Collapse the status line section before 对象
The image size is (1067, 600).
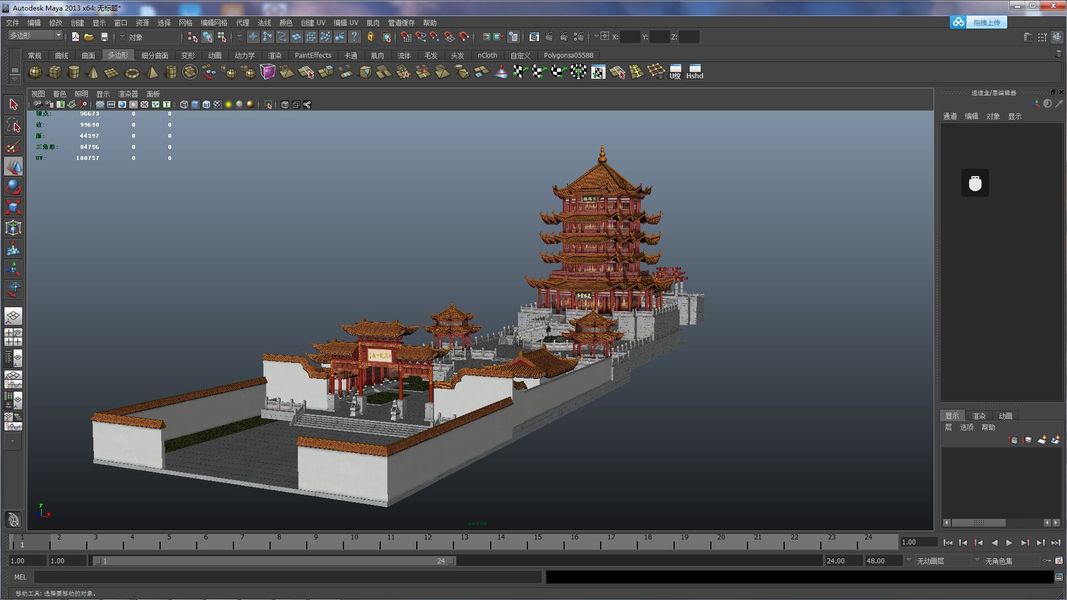(122, 37)
